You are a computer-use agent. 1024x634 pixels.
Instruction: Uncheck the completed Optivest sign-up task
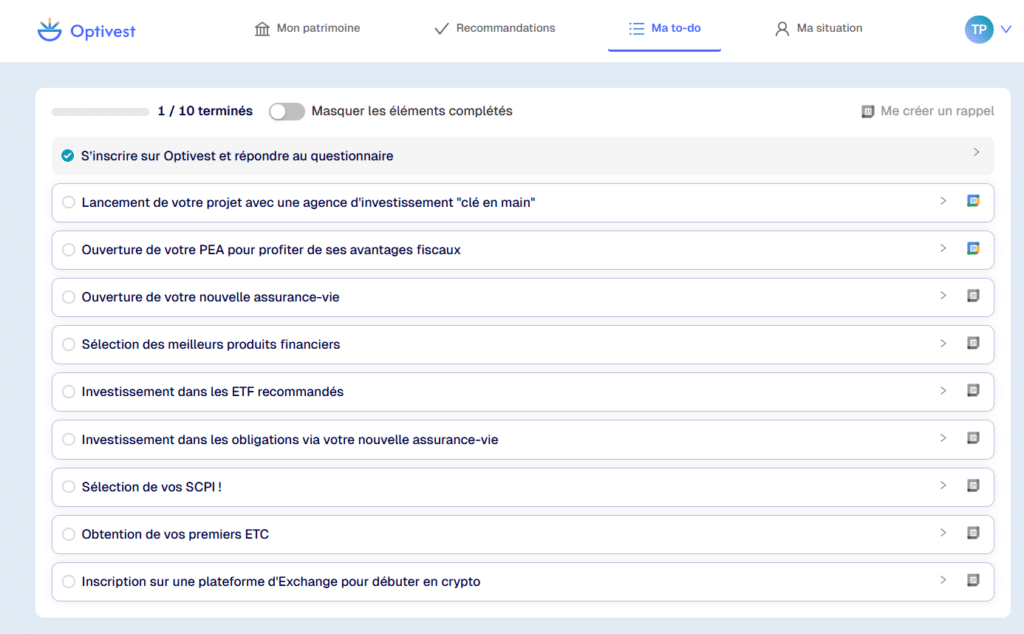(x=67, y=156)
